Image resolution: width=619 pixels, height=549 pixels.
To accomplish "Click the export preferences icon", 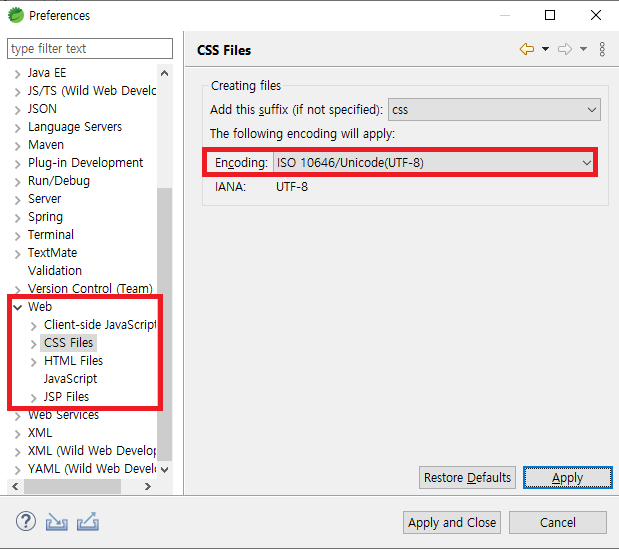I will pos(88,521).
